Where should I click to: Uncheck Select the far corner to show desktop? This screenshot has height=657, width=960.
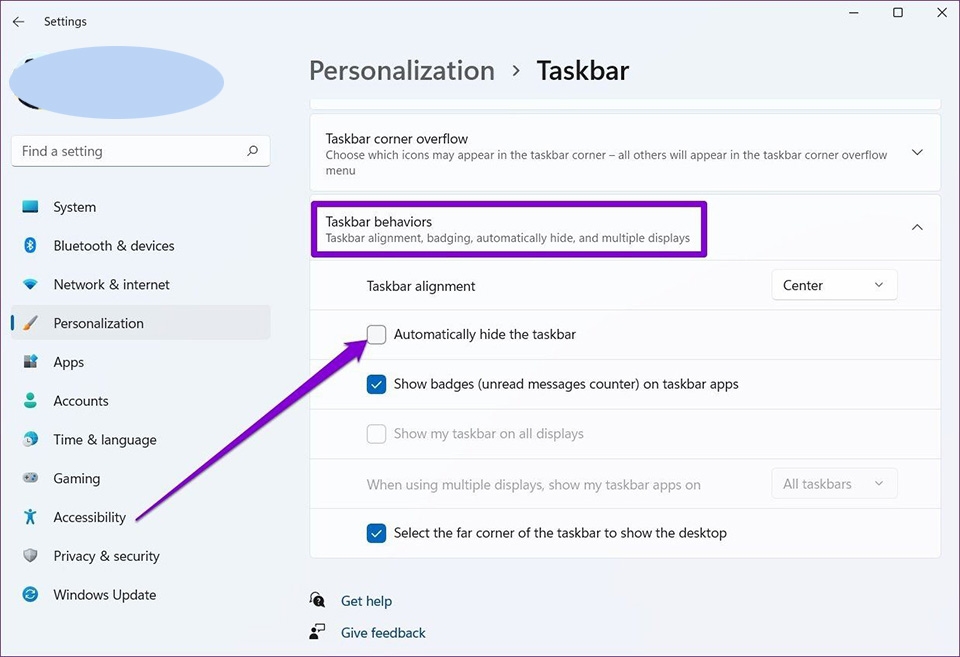376,533
